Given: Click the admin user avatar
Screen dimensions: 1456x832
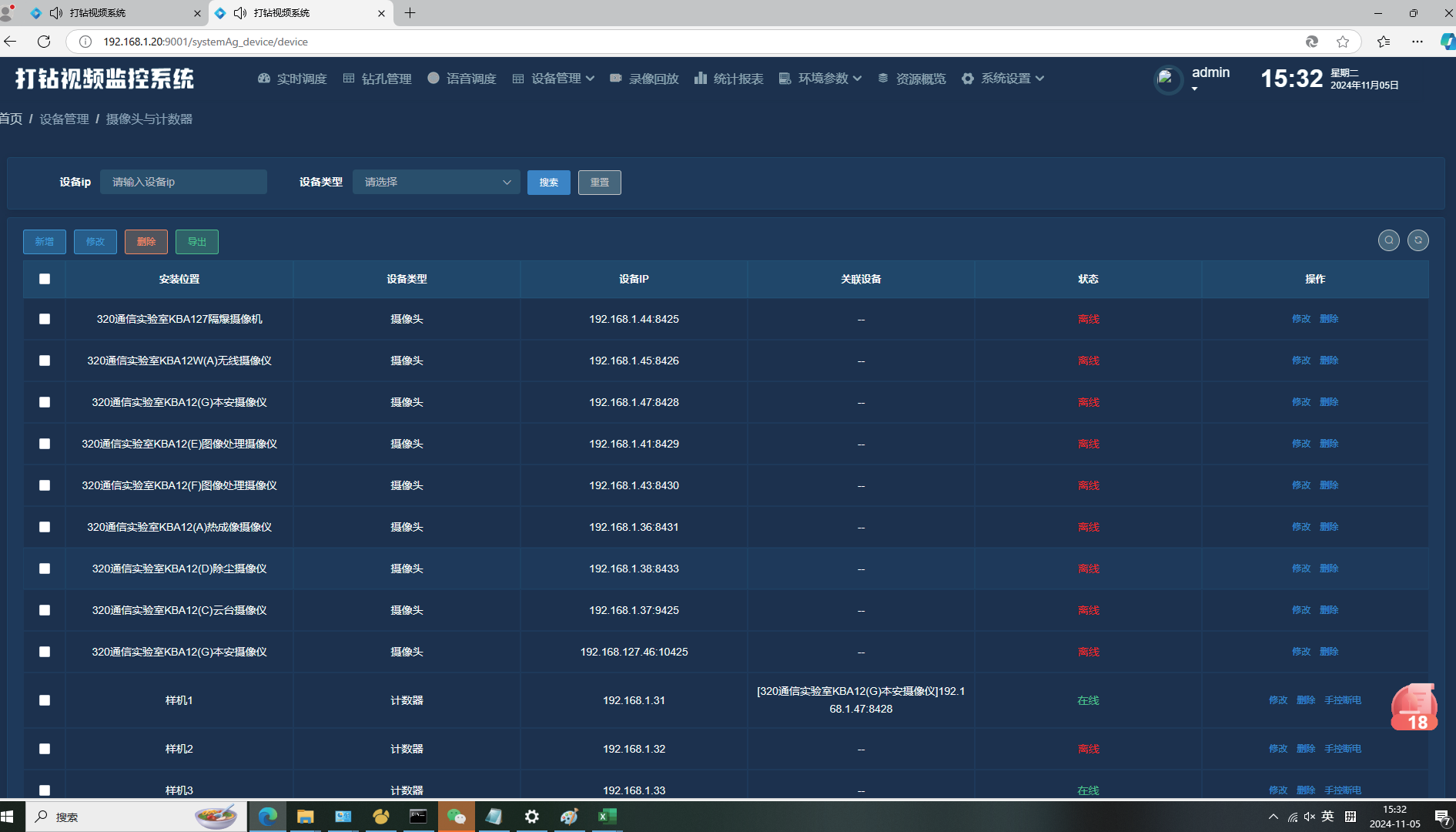Looking at the screenshot, I should [1167, 79].
